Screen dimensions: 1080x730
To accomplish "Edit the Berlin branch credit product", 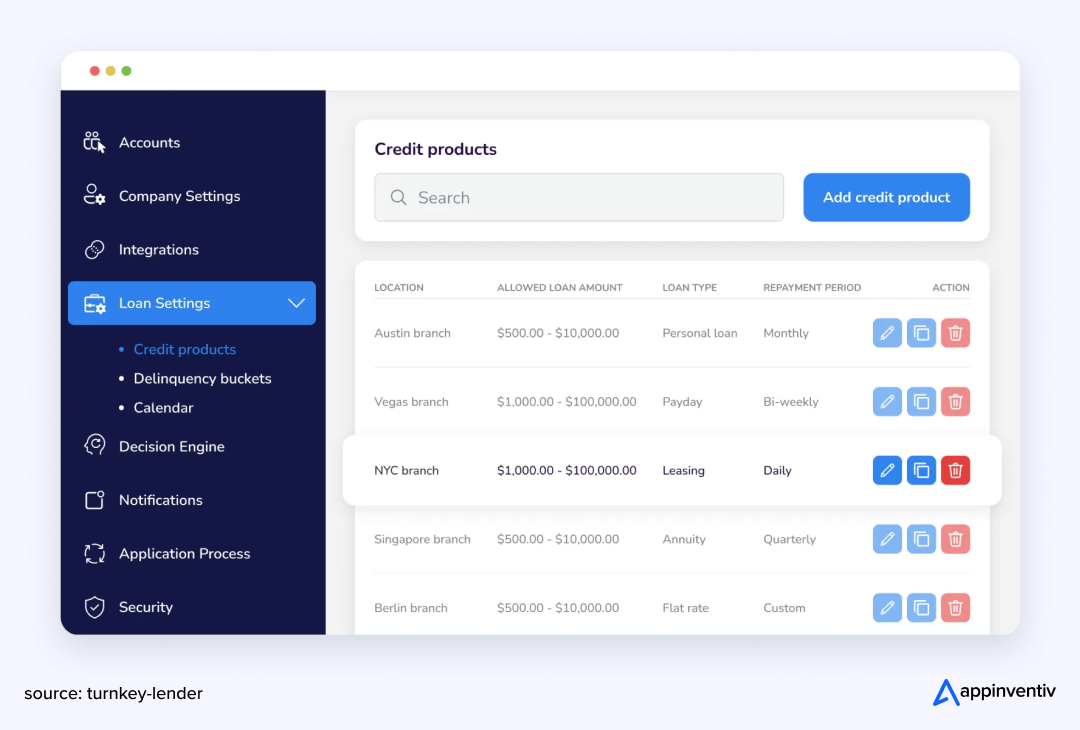I will tap(886, 608).
